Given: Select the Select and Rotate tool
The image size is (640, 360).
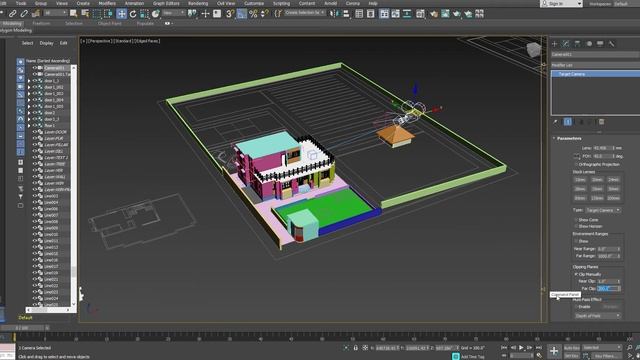Looking at the screenshot, I should 133,14.
